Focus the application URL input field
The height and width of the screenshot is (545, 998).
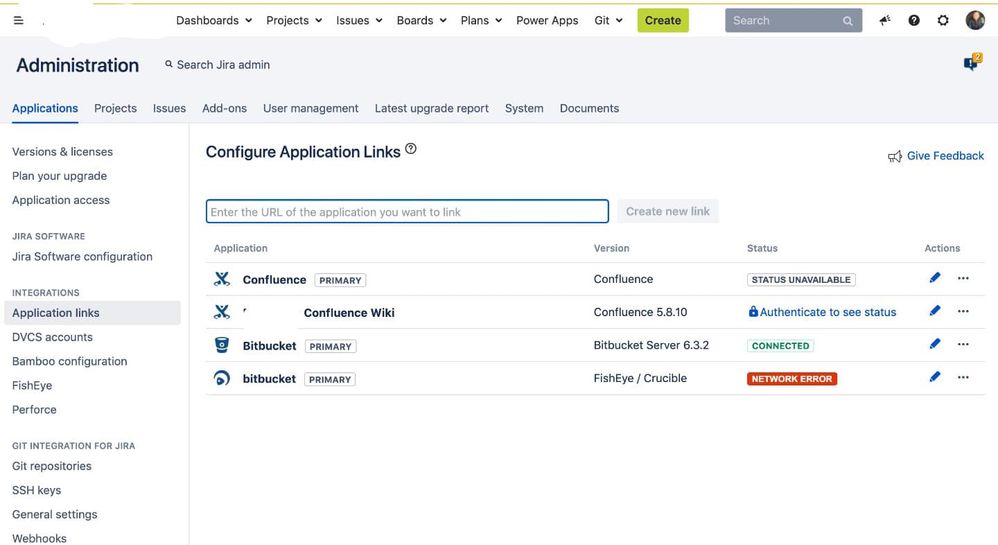pyautogui.click(x=407, y=211)
